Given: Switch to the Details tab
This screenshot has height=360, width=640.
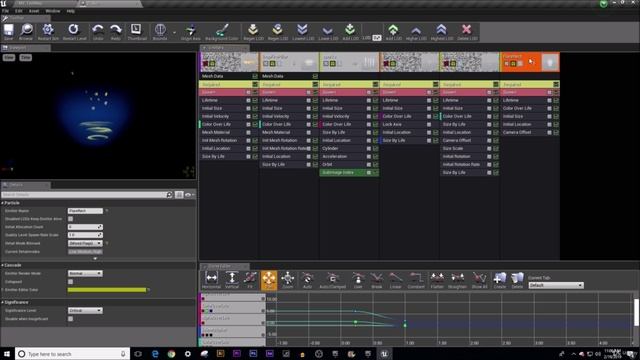Looking at the screenshot, I should click(25, 185).
